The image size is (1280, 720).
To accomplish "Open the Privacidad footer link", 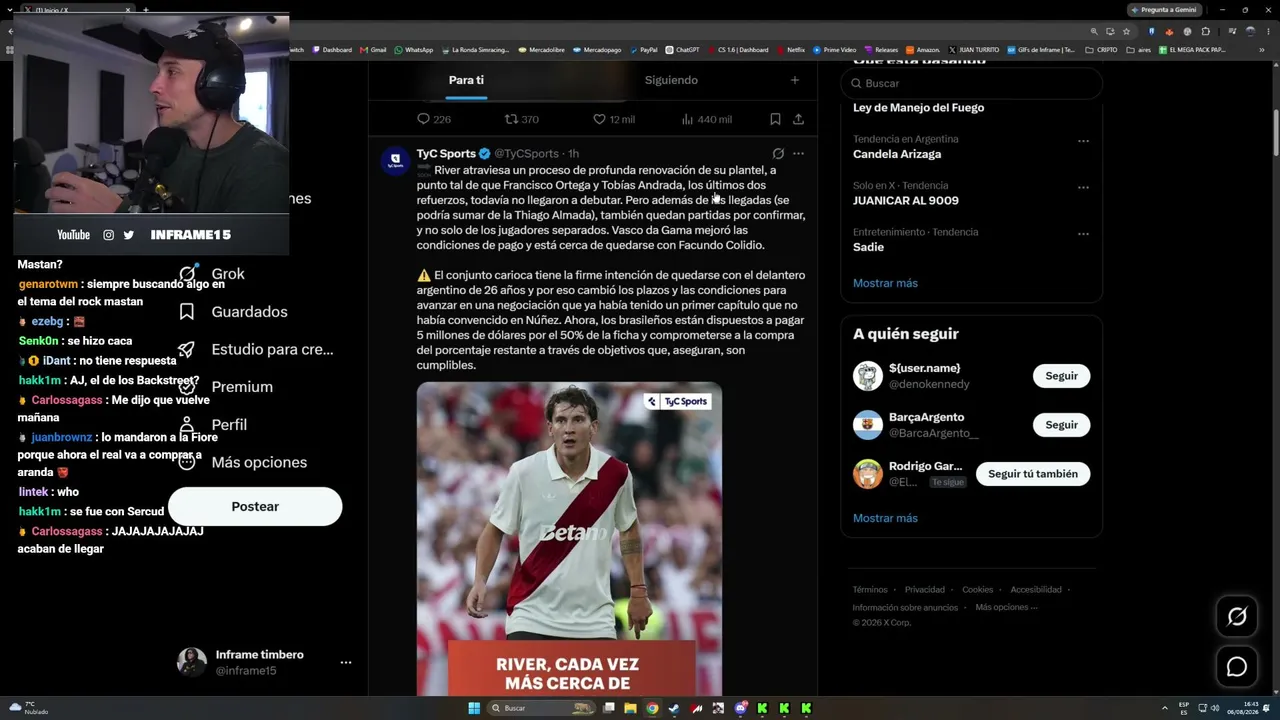I will (x=925, y=590).
